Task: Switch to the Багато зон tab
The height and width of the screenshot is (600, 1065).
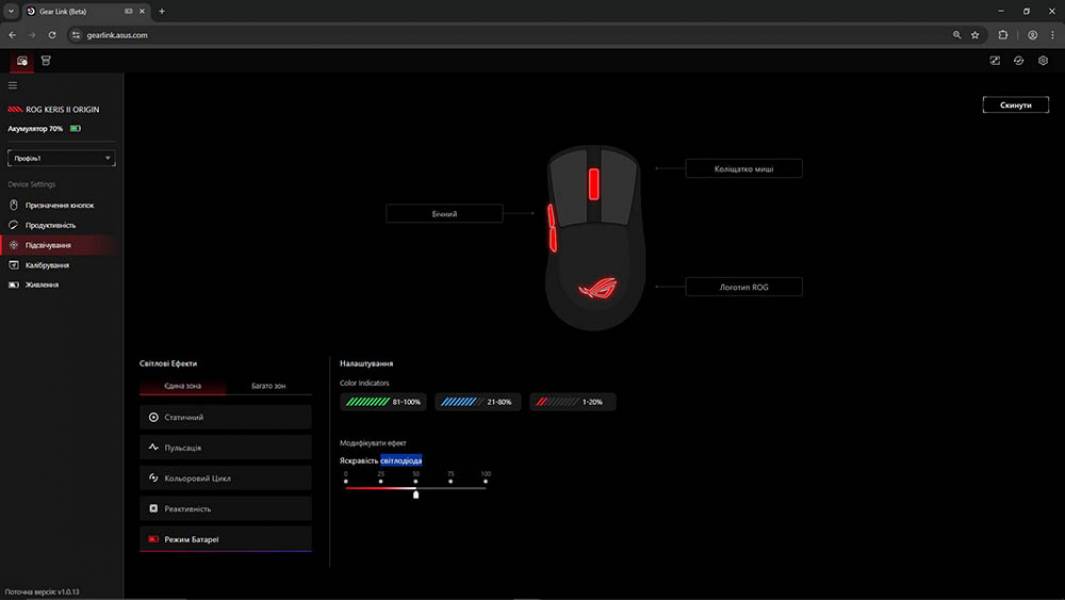Action: coord(268,386)
